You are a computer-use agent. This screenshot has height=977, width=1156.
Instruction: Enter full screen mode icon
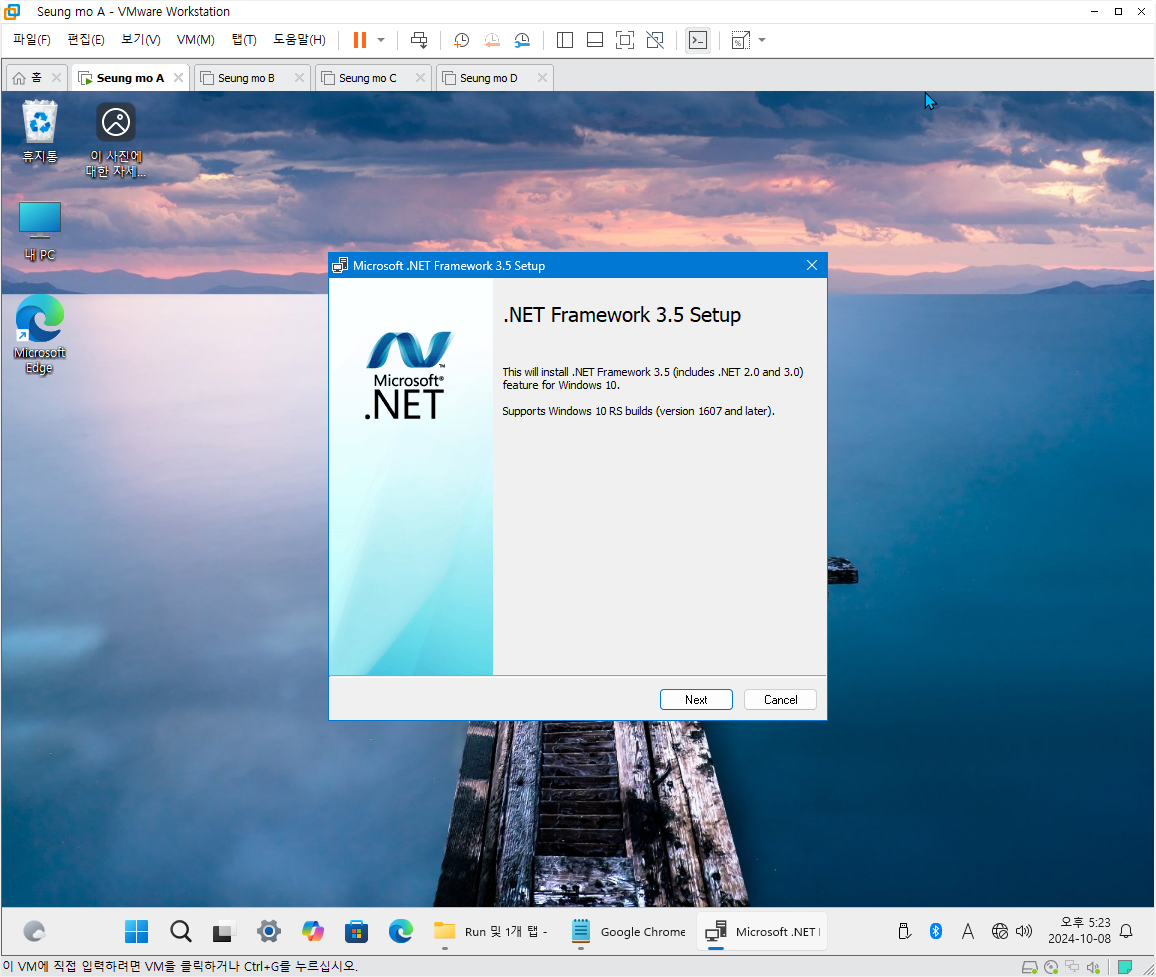coord(624,40)
